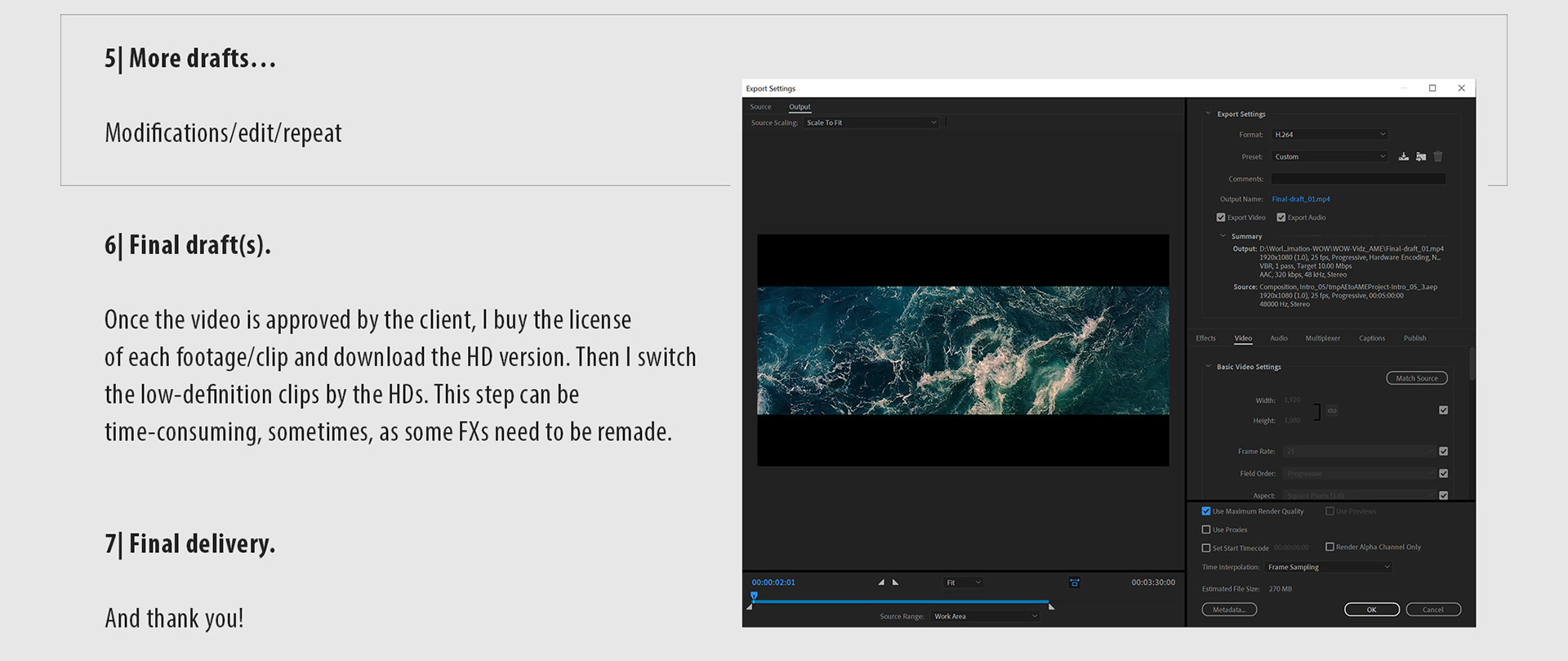Click the Height value 1,080
1568x661 pixels.
click(x=1292, y=421)
